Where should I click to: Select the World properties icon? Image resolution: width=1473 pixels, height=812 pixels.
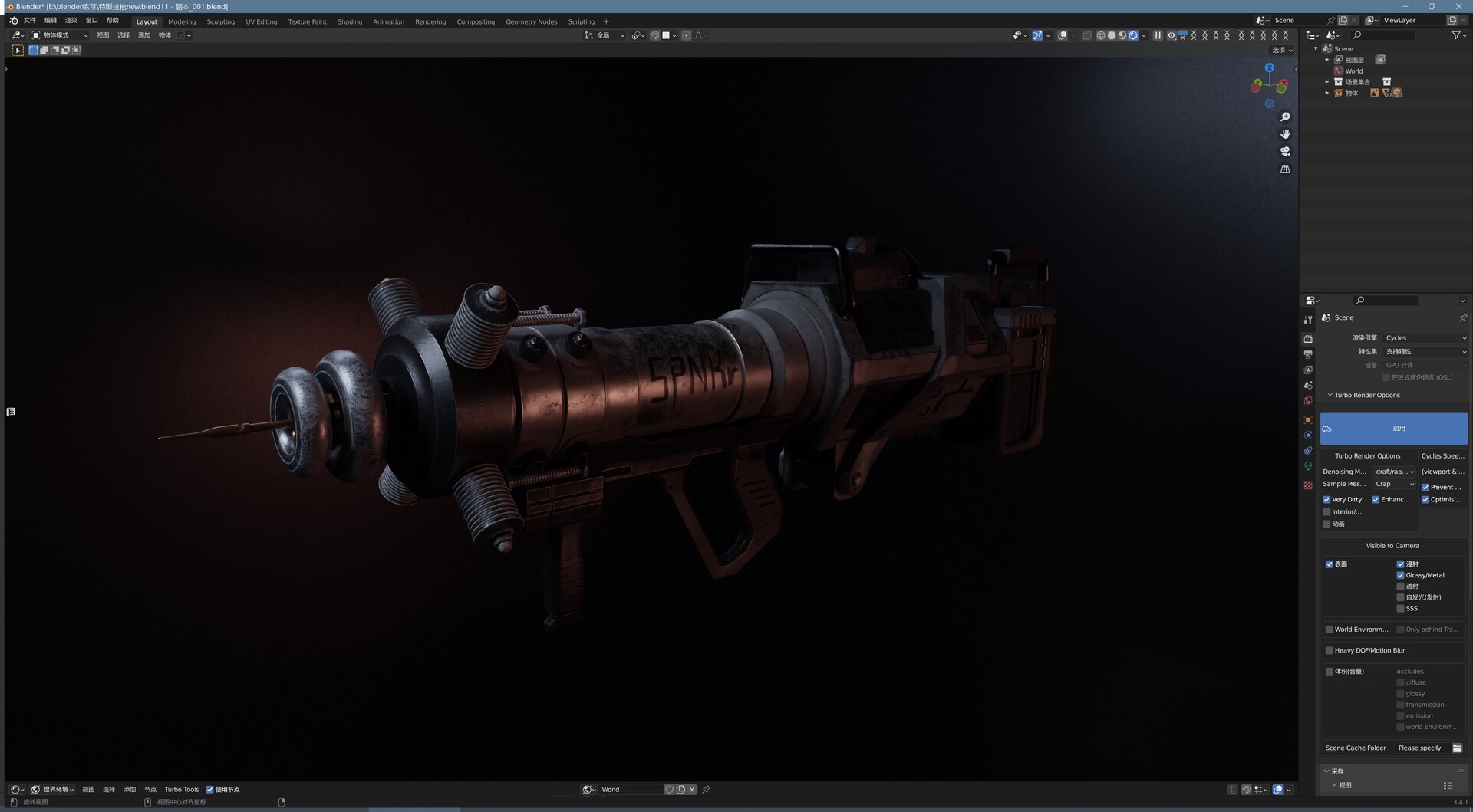pos(1308,401)
